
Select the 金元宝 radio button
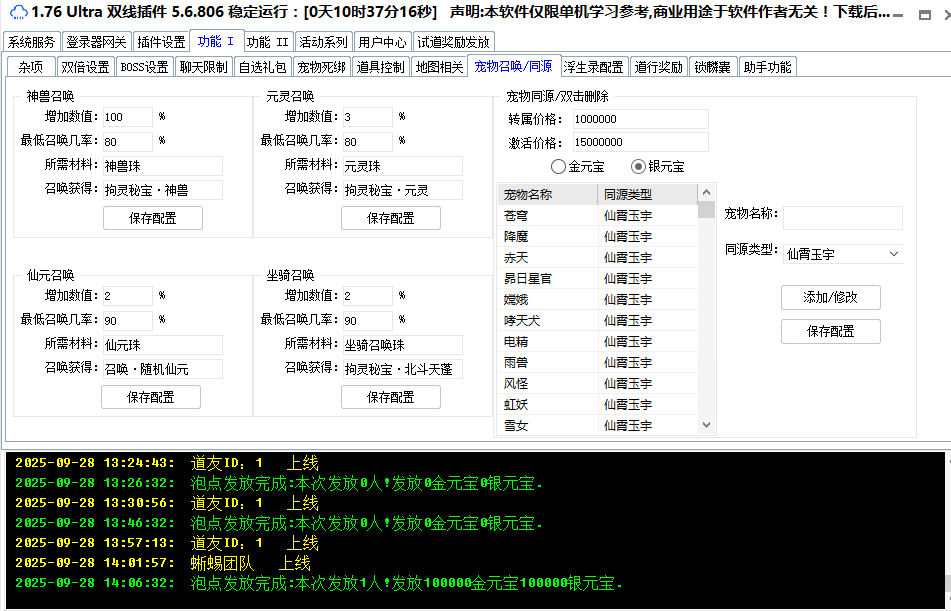(558, 167)
